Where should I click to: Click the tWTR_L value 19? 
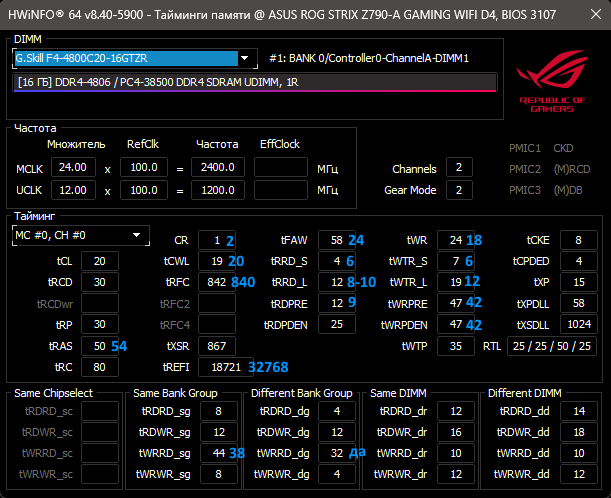tap(456, 282)
